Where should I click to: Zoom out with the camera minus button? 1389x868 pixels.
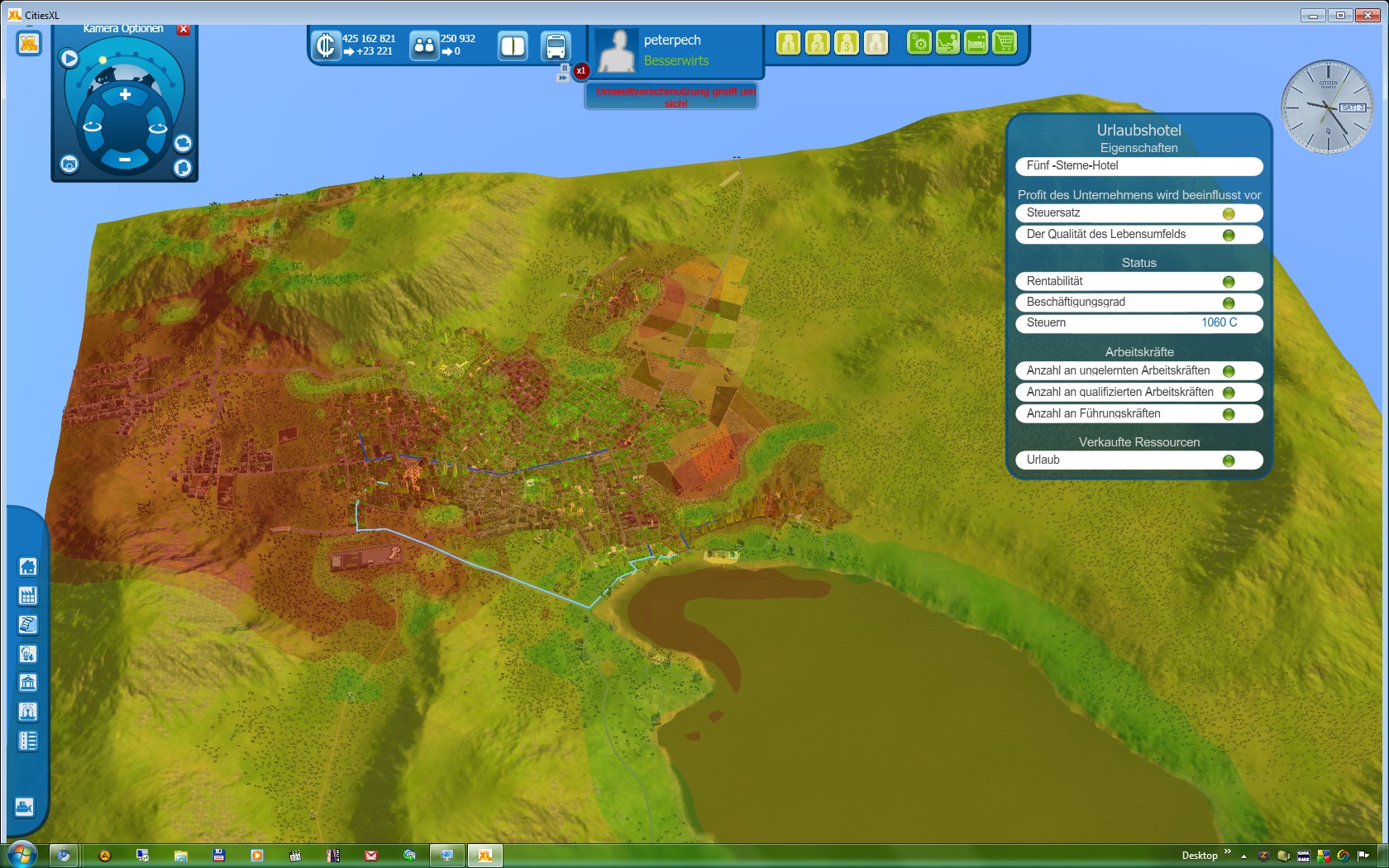click(125, 159)
